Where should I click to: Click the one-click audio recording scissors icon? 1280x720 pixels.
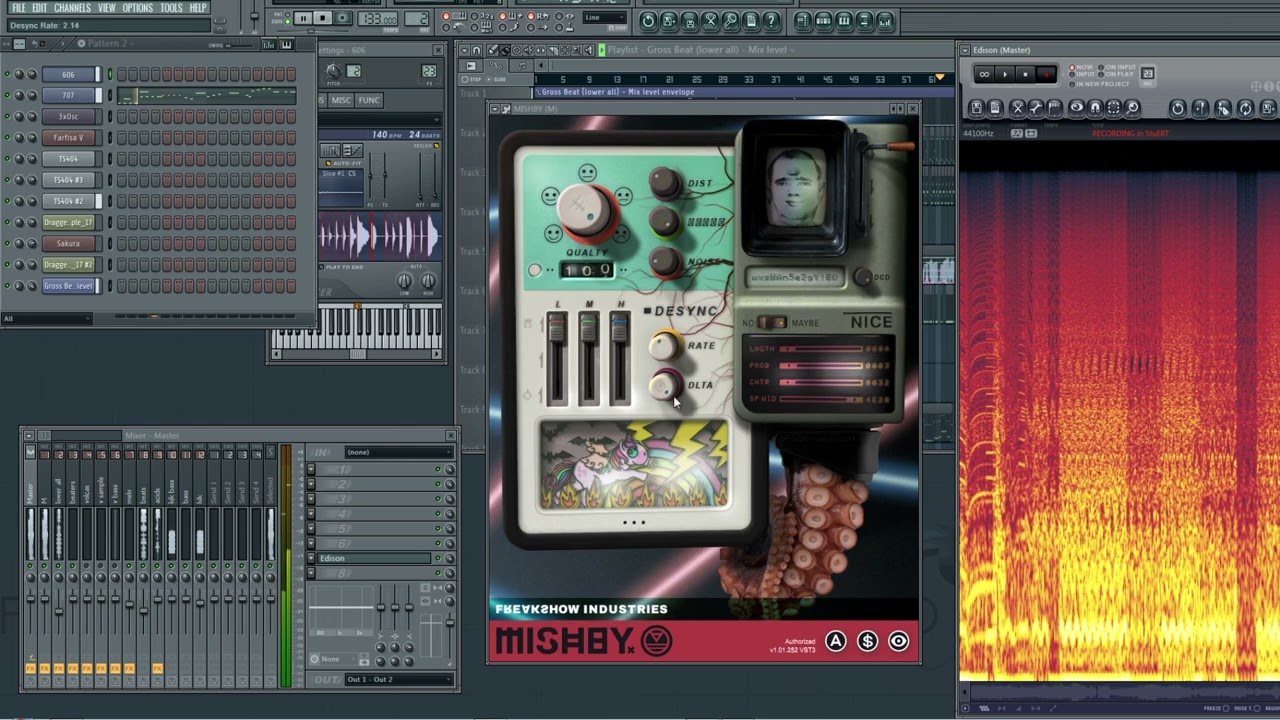point(710,21)
